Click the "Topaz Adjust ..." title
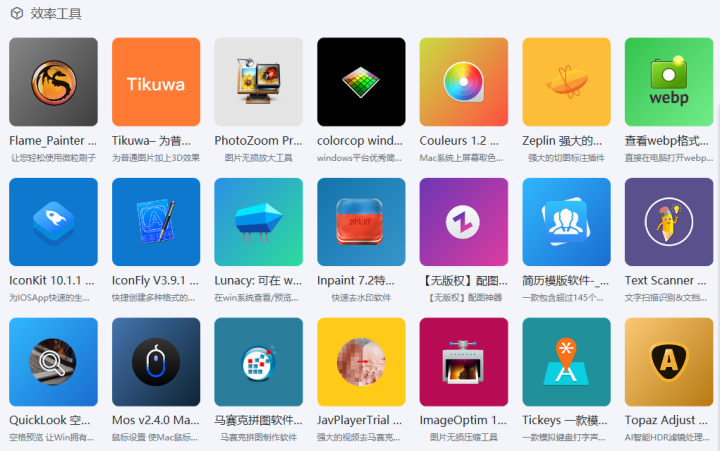This screenshot has width=720, height=451. pyautogui.click(x=666, y=420)
